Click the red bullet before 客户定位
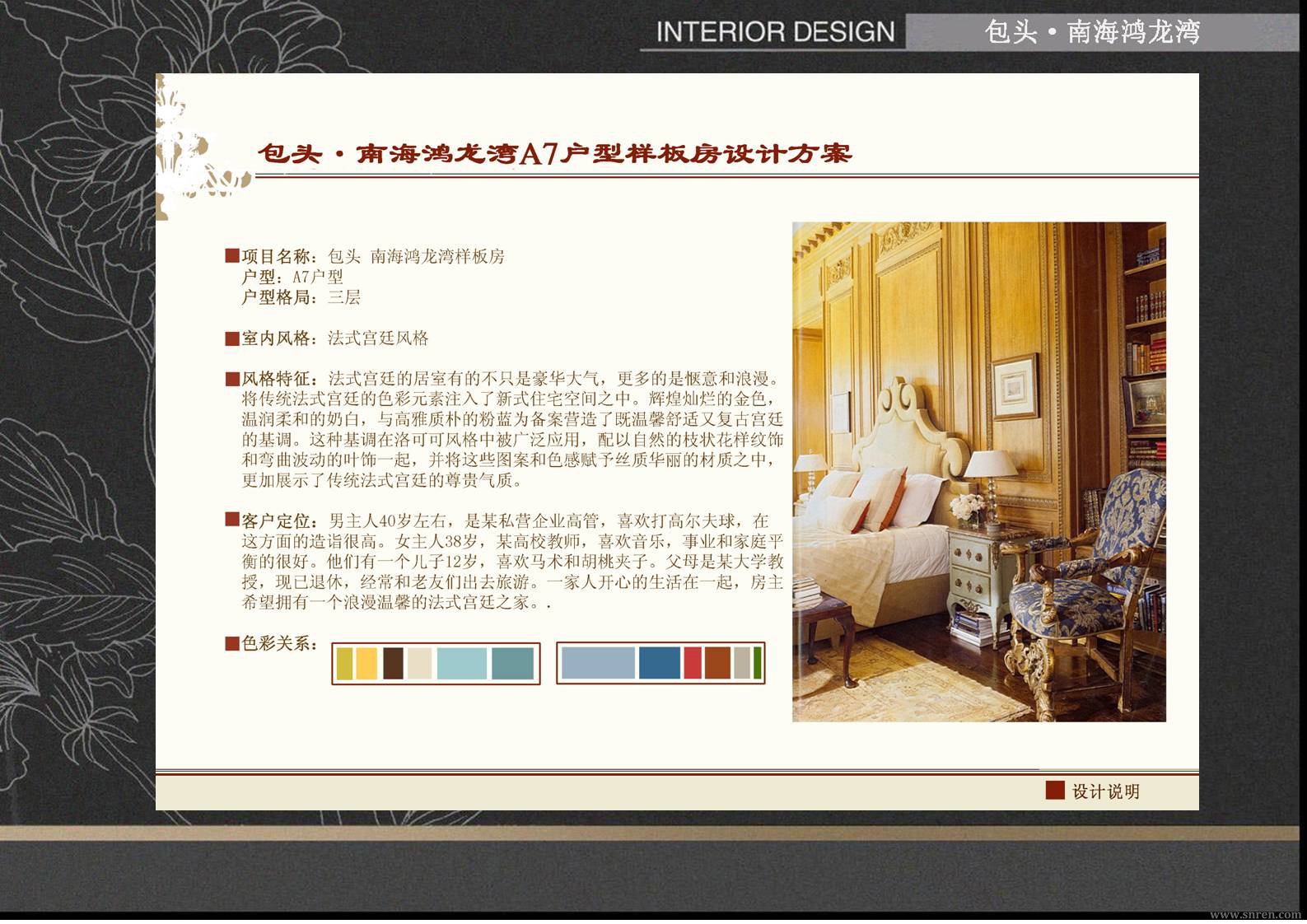Viewport: 1307px width, 924px height. pos(232,520)
